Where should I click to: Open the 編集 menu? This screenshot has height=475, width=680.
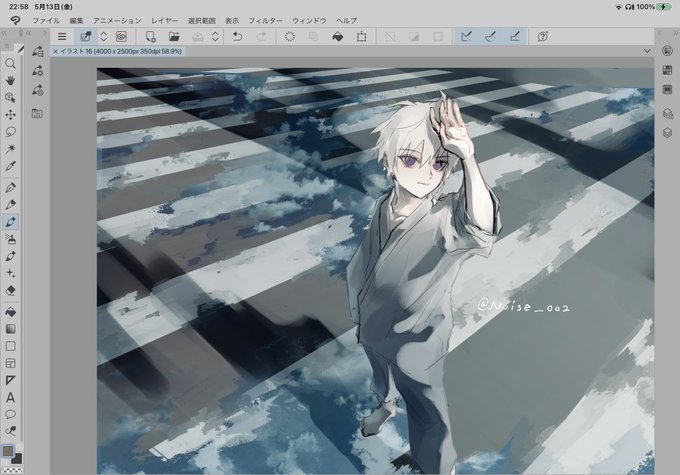tap(76, 21)
